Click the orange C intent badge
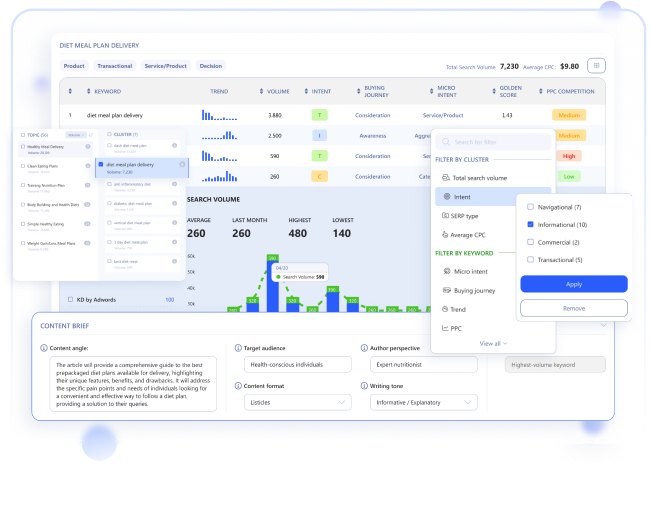The image size is (650, 509). point(319,176)
